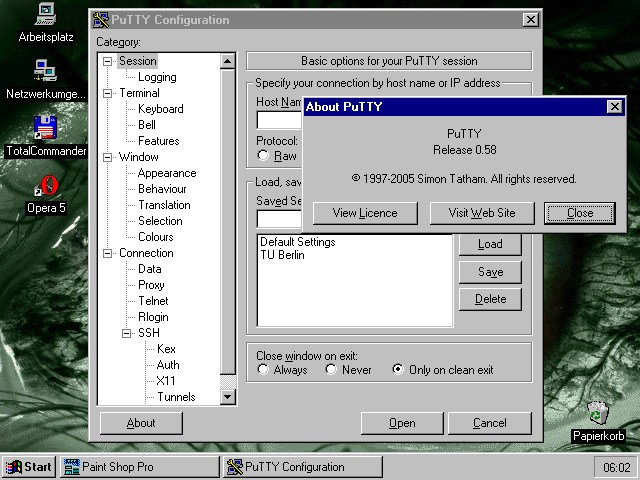
Task: Open the X11 settings category
Action: 166,381
